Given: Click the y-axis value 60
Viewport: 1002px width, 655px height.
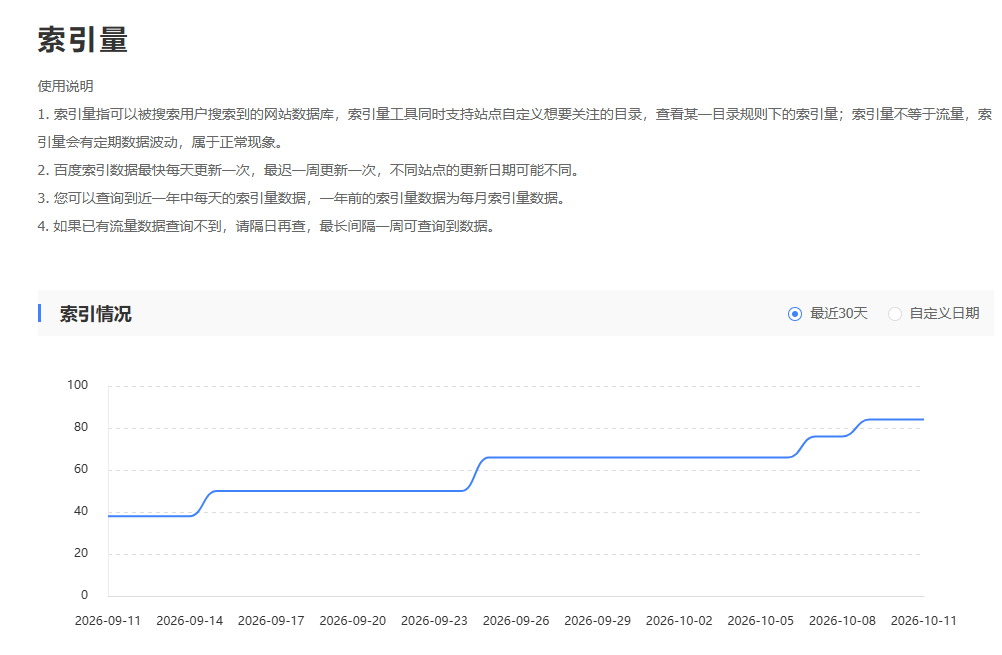Looking at the screenshot, I should pos(81,469).
